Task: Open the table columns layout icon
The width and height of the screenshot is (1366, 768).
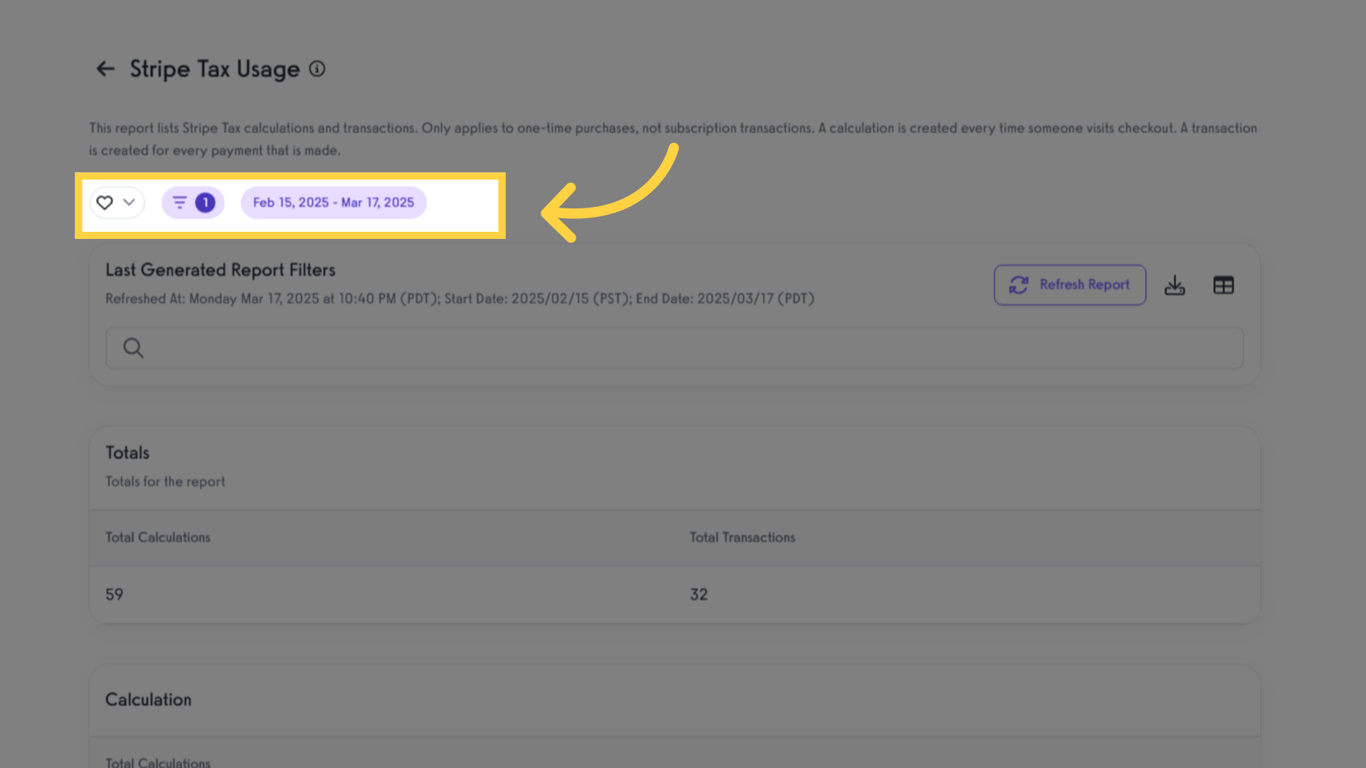Action: (x=1223, y=286)
